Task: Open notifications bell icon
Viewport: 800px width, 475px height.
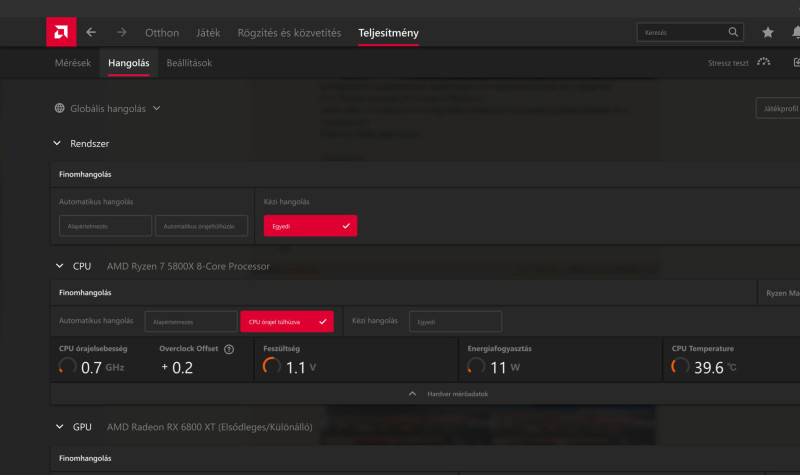Action: click(796, 32)
